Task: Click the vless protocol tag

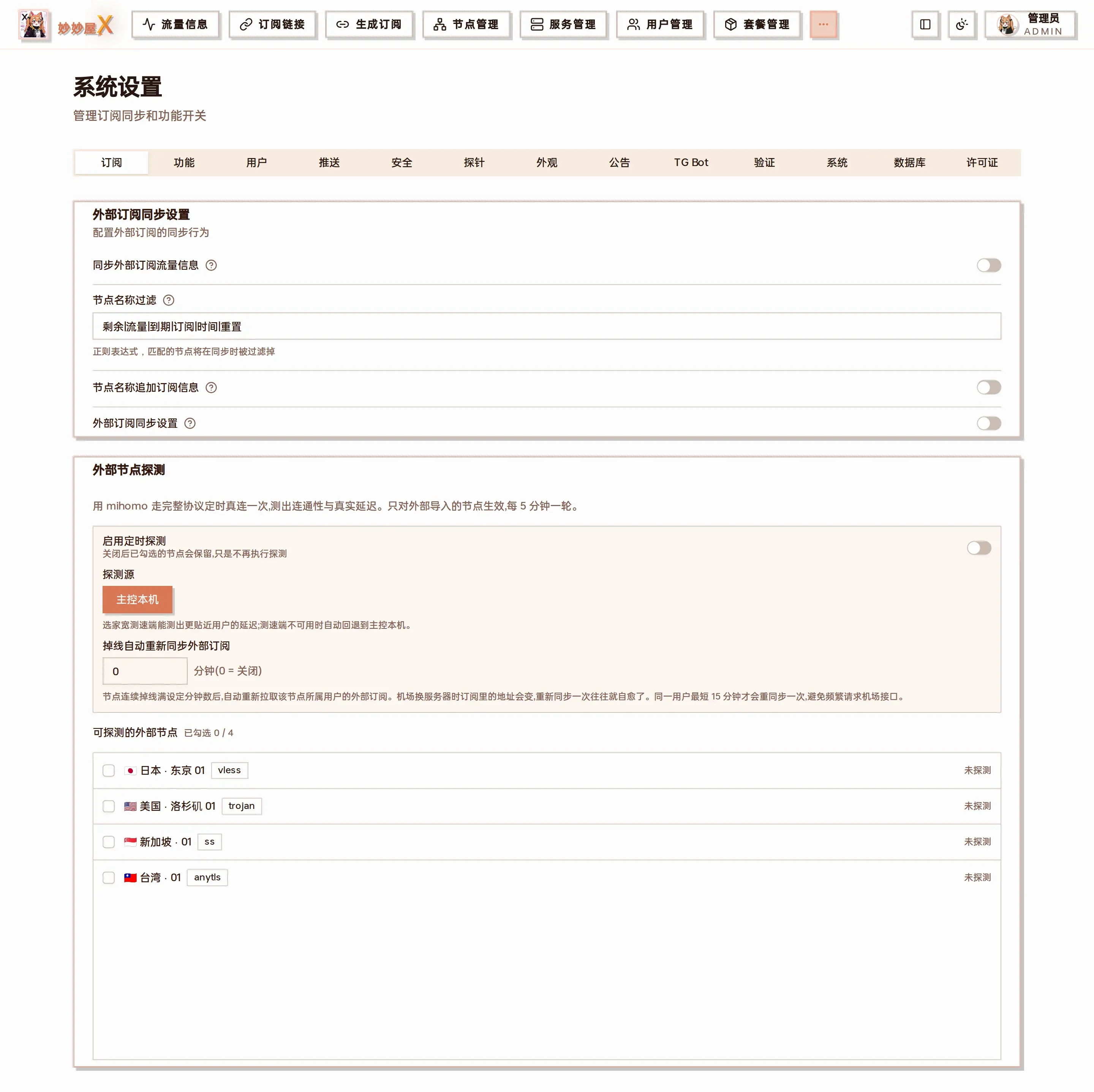Action: click(229, 770)
